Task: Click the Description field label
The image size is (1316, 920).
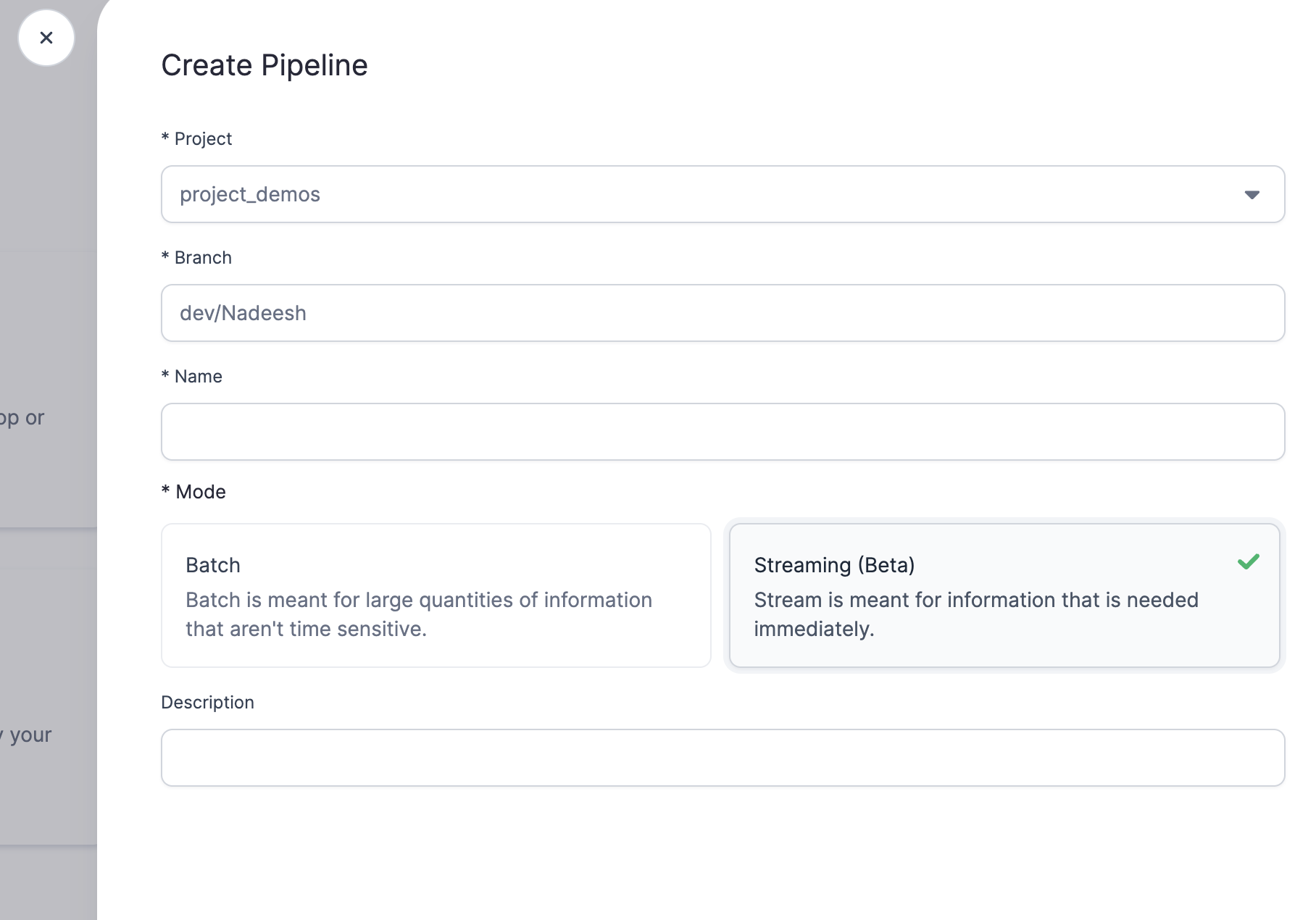Action: point(207,702)
